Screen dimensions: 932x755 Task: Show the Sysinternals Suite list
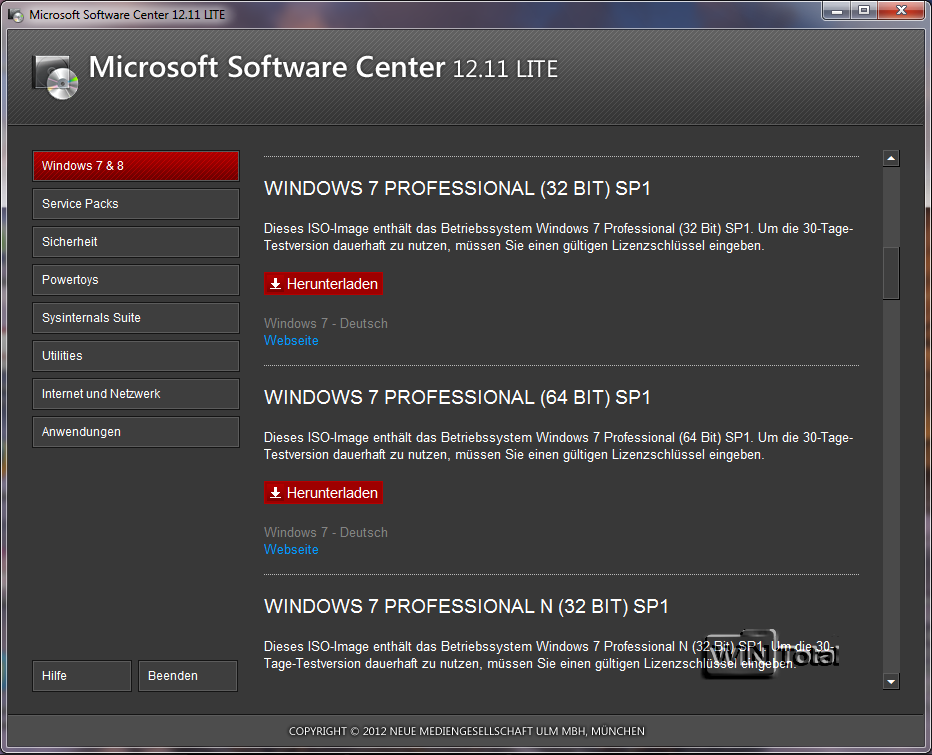click(136, 318)
